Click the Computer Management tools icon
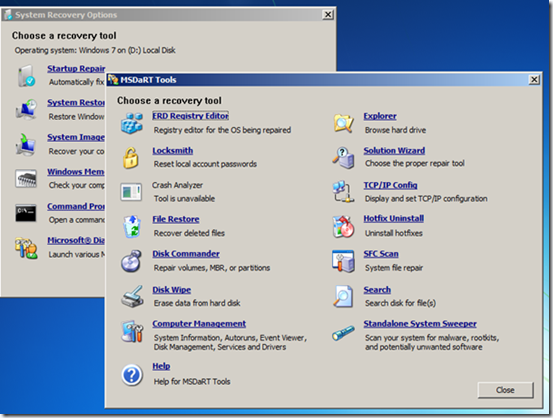 pyautogui.click(x=132, y=331)
